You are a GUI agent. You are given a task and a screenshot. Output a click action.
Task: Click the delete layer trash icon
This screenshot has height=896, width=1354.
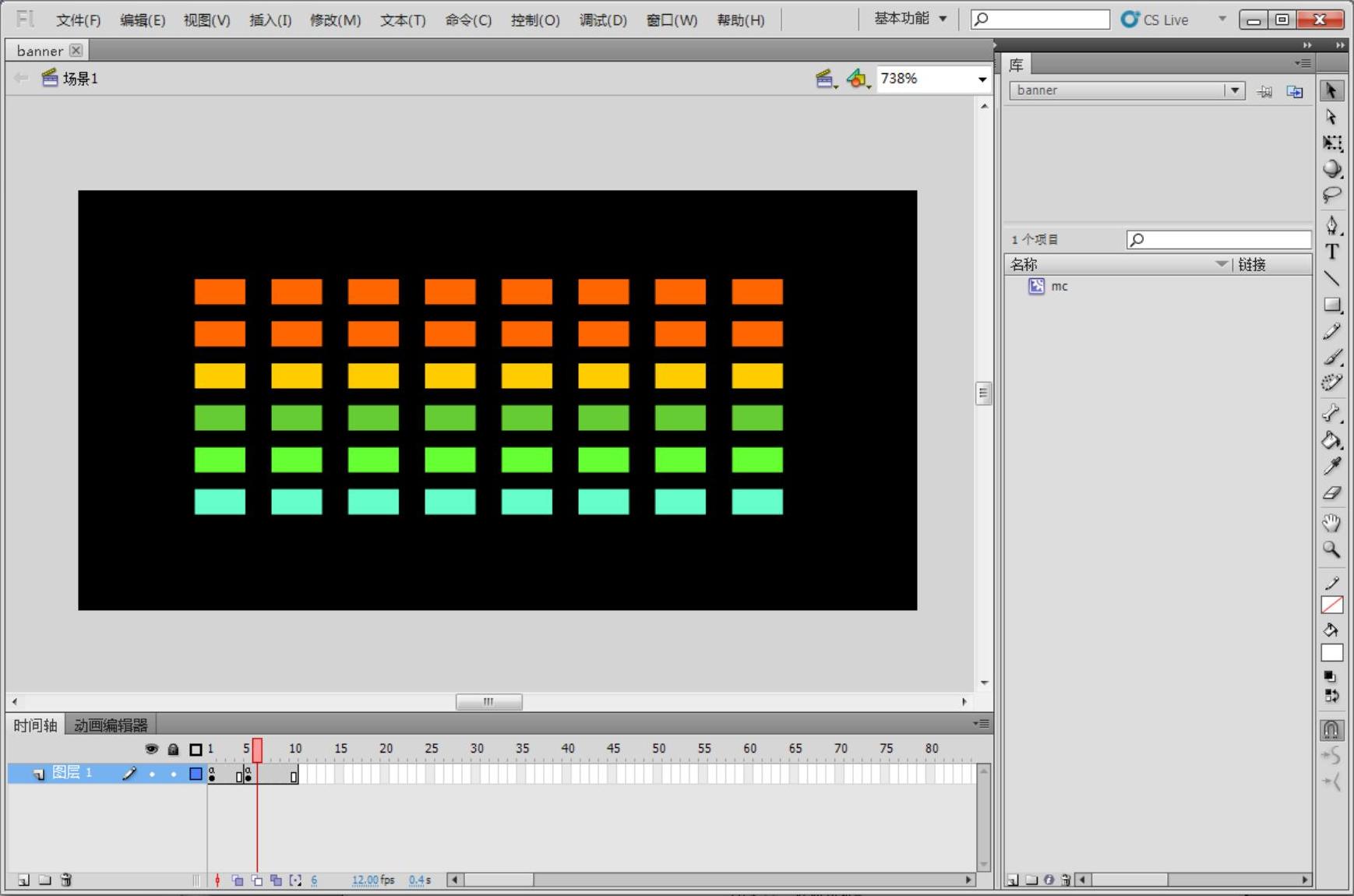[x=66, y=880]
